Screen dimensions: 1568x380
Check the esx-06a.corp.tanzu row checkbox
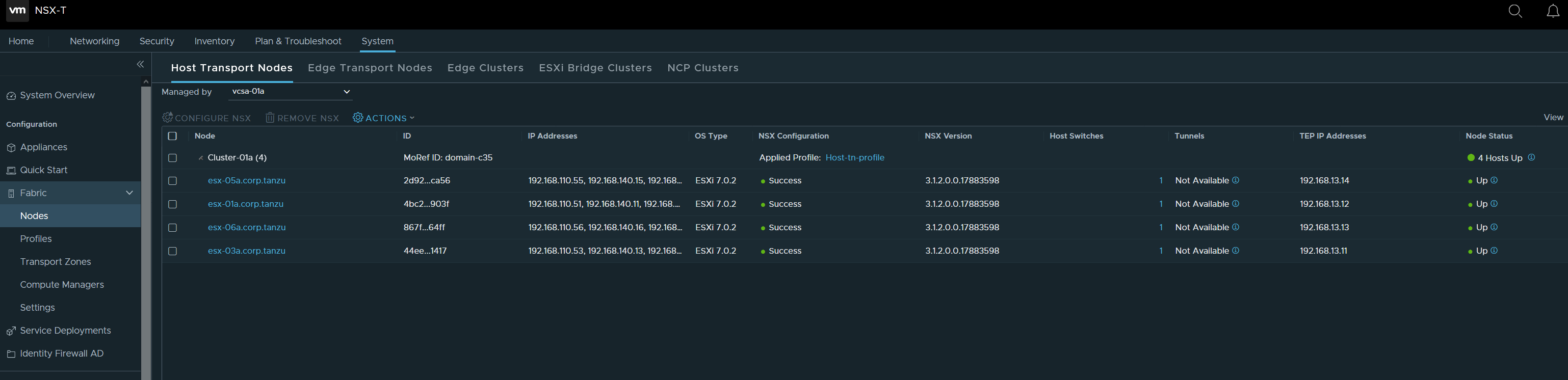172,228
